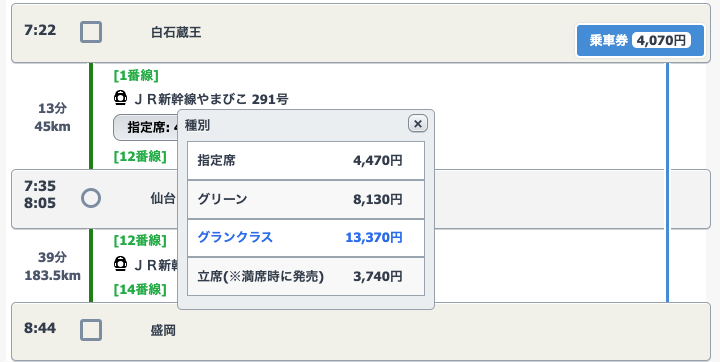
Task: Open the 指定席 seat type dropdown
Action: point(146,127)
